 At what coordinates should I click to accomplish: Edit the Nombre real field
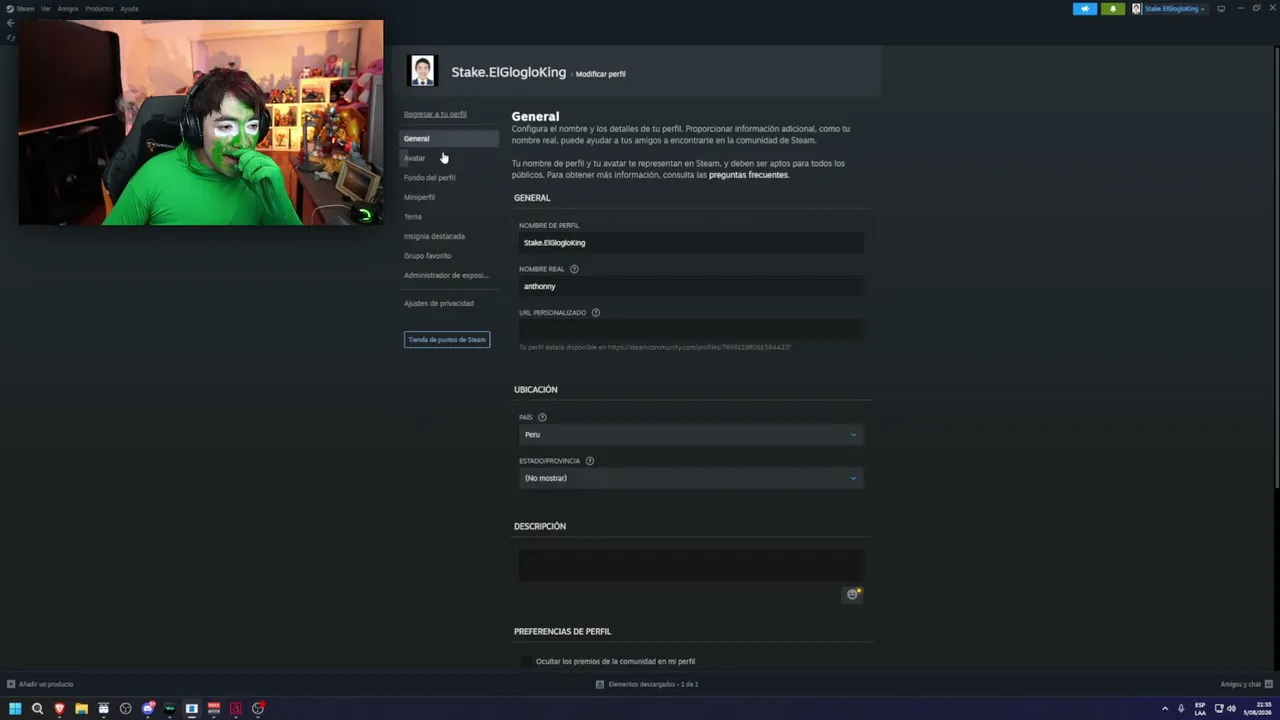click(x=691, y=287)
